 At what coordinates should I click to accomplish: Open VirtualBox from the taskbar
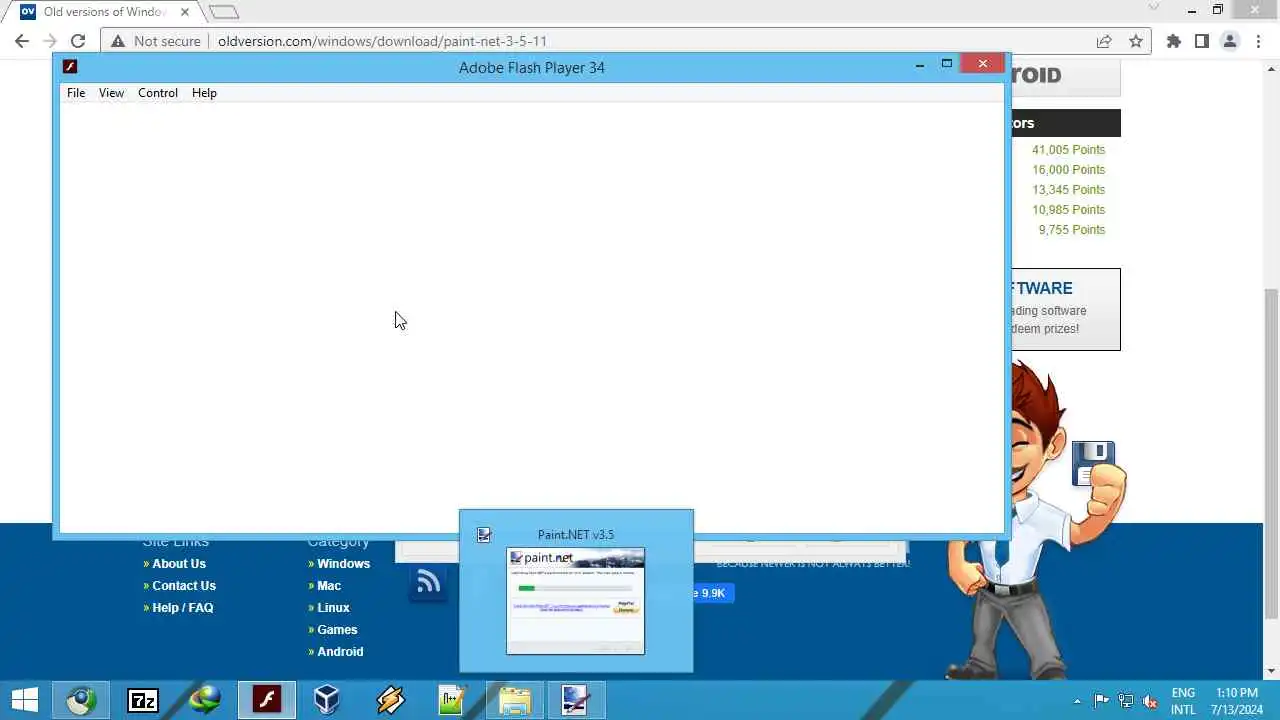point(327,700)
